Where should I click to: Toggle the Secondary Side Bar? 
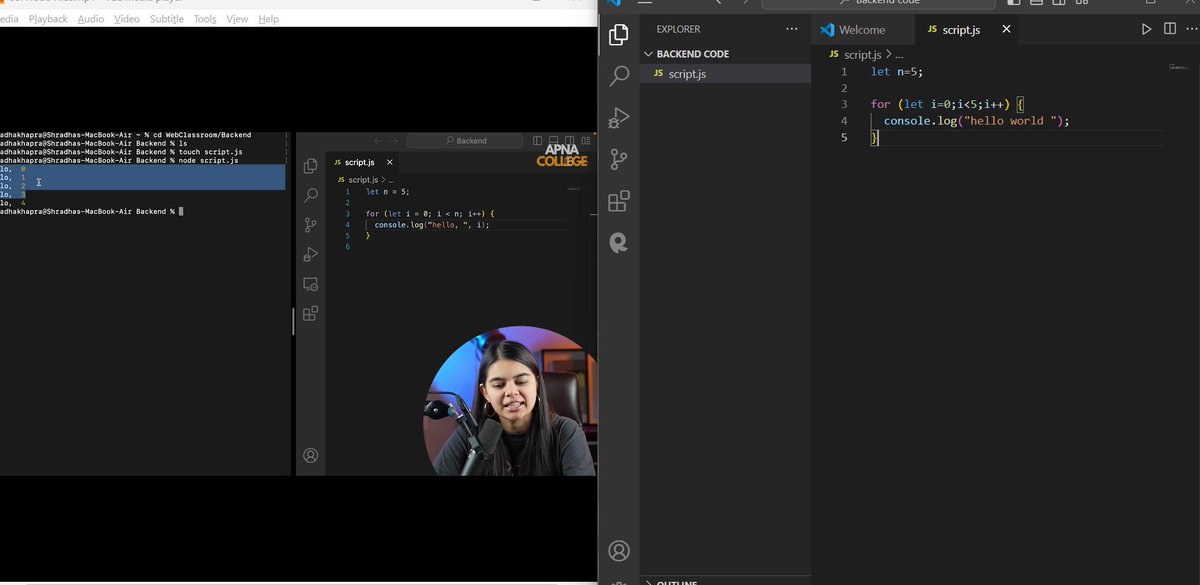[x=1059, y=3]
